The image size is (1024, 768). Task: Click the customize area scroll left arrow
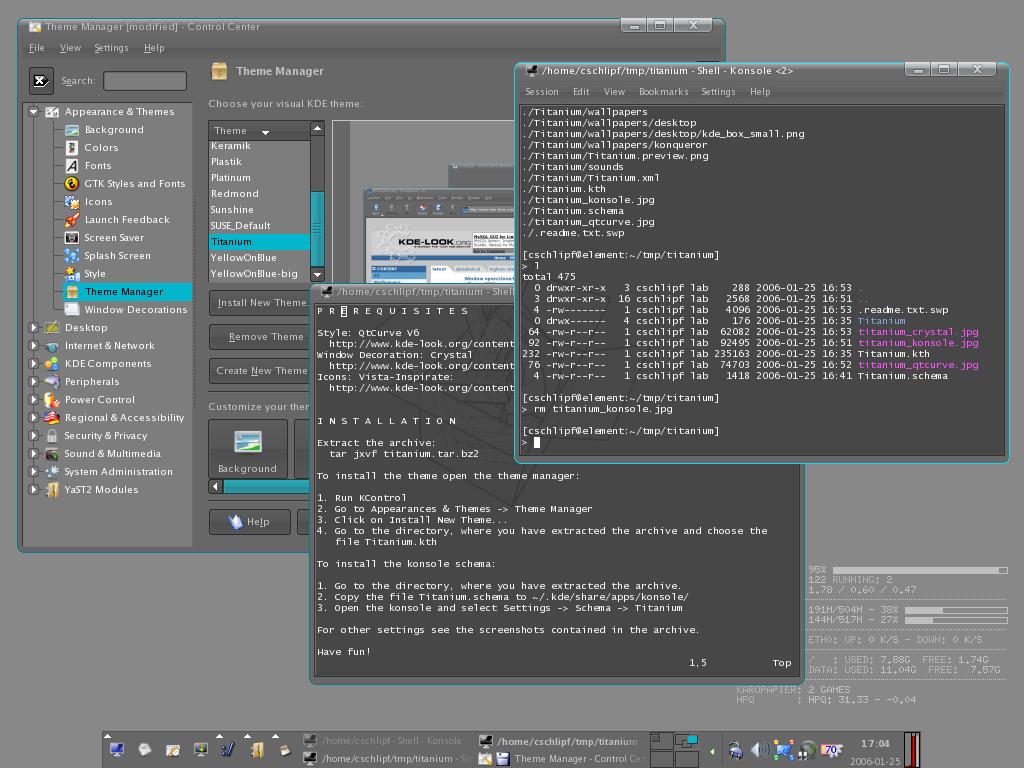pyautogui.click(x=216, y=487)
